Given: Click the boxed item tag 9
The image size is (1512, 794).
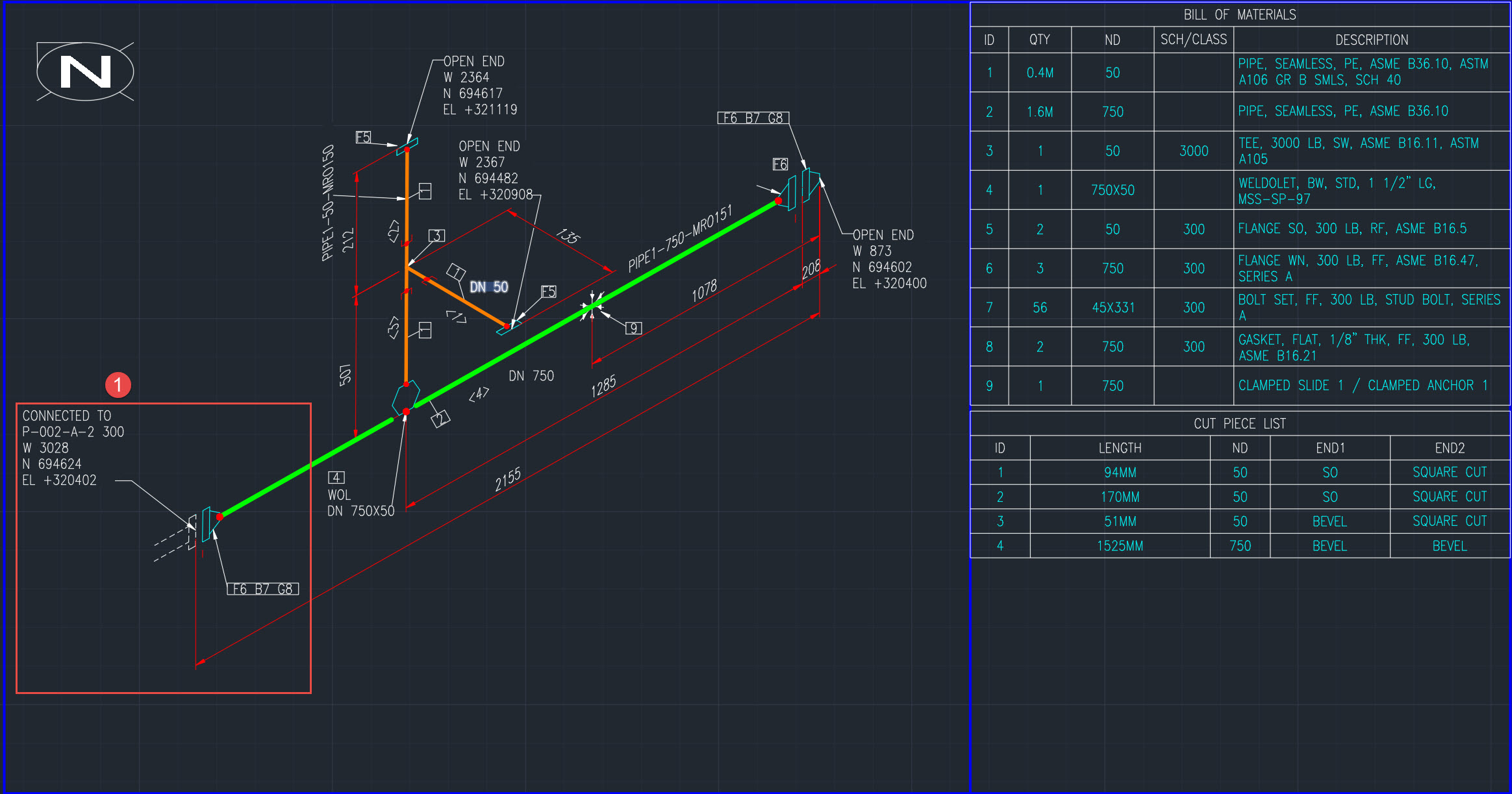Looking at the screenshot, I should pyautogui.click(x=633, y=329).
